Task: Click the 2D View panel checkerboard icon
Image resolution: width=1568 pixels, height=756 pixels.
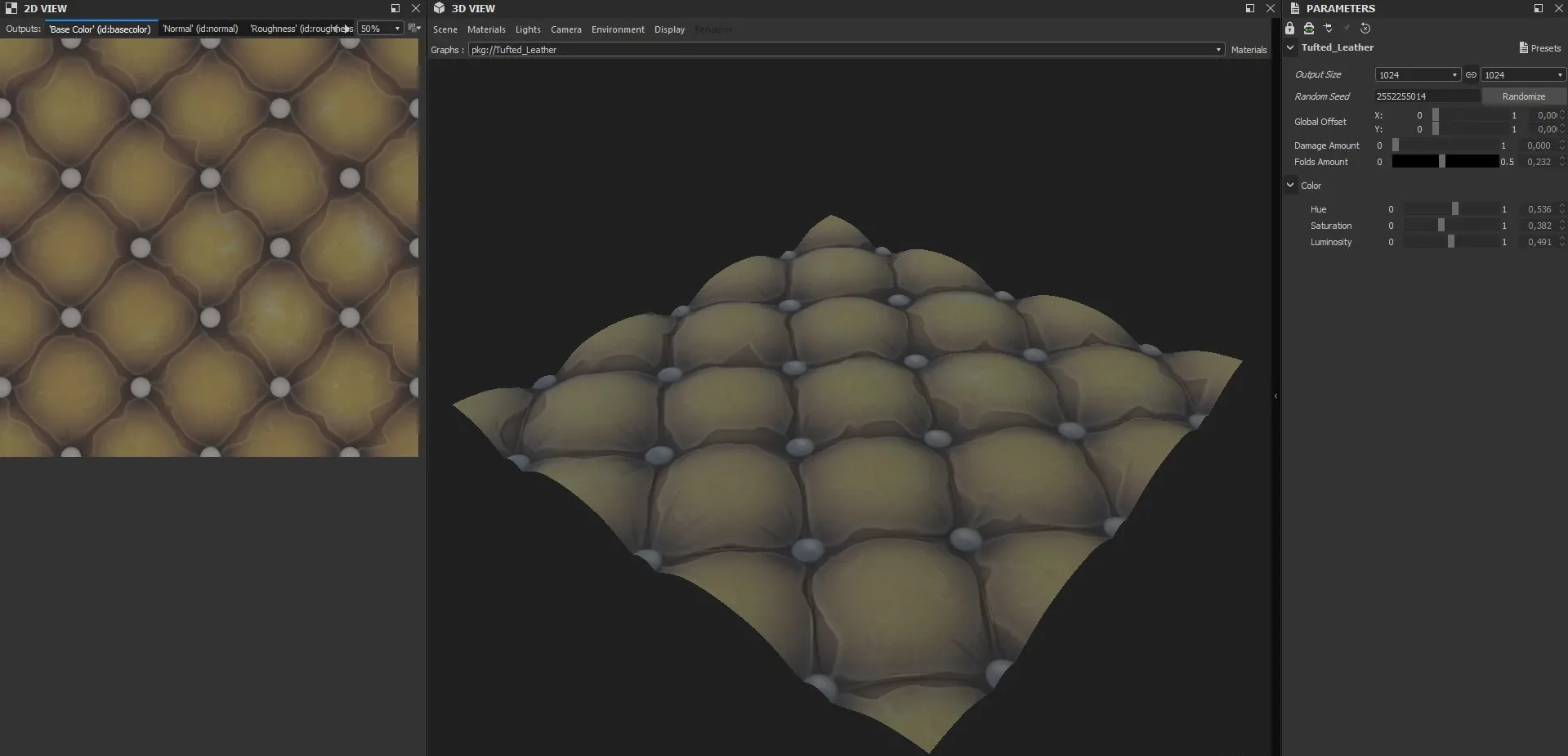Action: (11, 8)
